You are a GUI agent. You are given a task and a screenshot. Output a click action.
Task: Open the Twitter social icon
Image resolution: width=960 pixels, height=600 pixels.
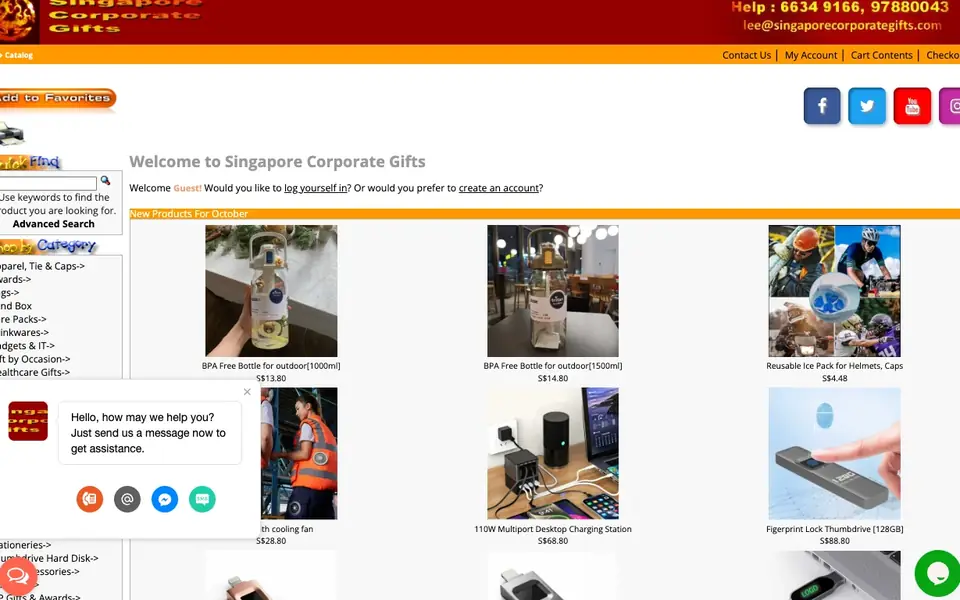pos(866,106)
